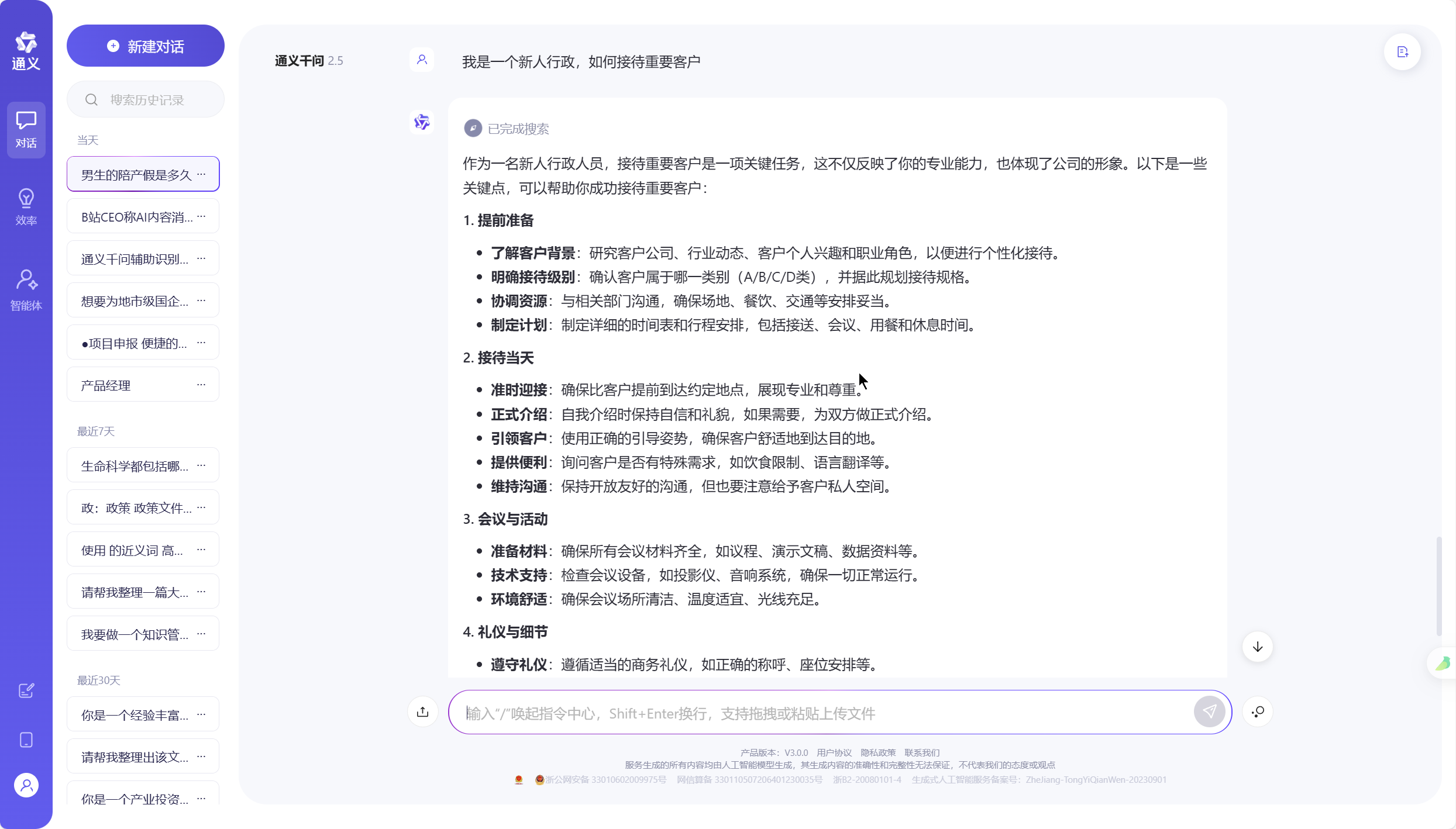Open the 对话 sidebar tab

tap(26, 129)
